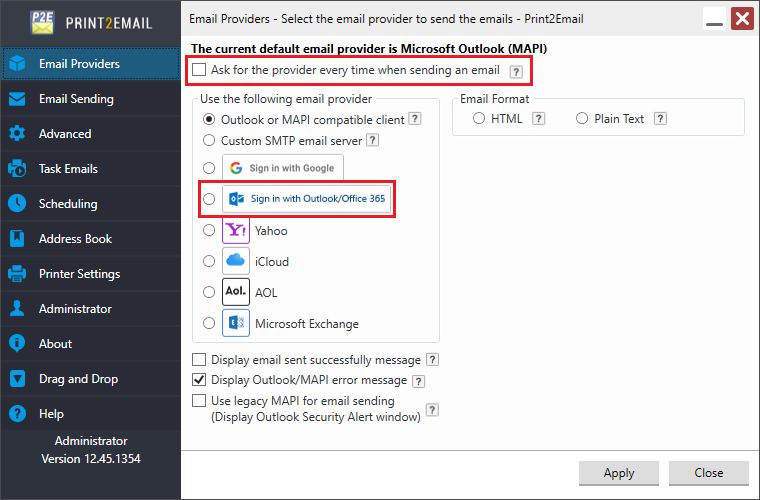This screenshot has height=500, width=760.
Task: Click help icon beside Plain Text option
Action: tap(660, 119)
